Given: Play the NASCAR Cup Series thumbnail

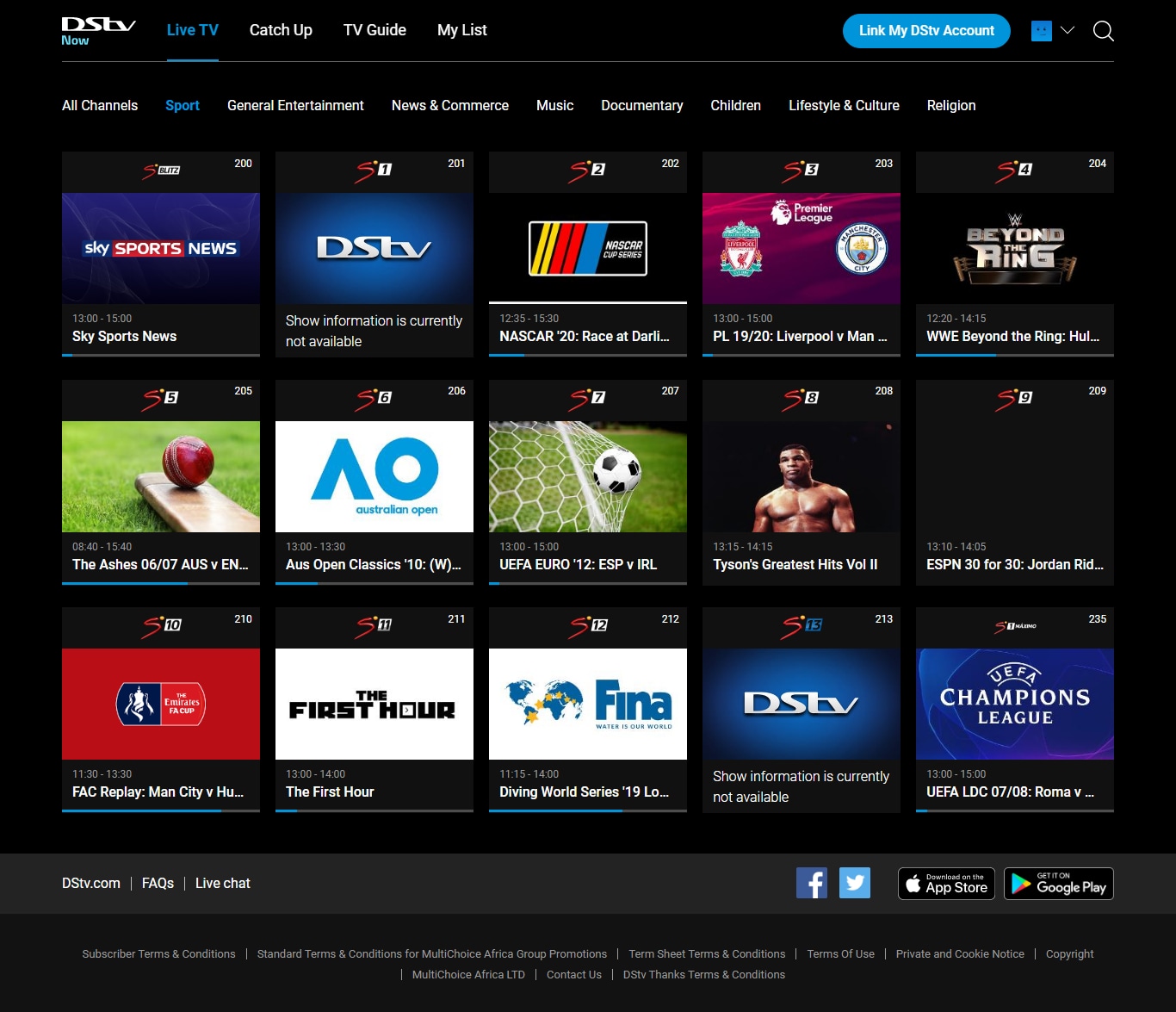Looking at the screenshot, I should click(x=588, y=248).
